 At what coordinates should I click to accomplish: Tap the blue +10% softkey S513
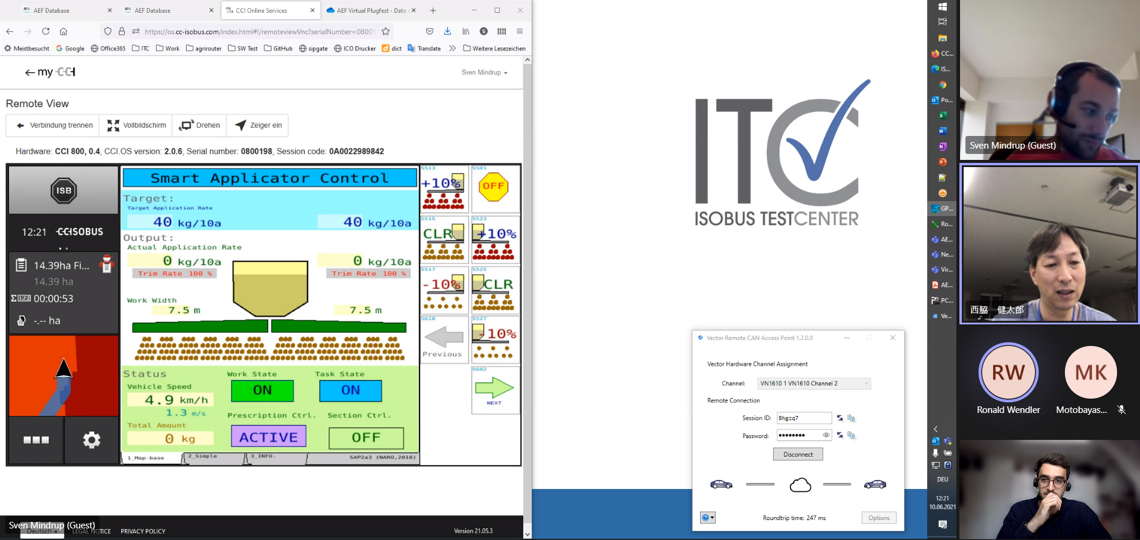(x=444, y=189)
